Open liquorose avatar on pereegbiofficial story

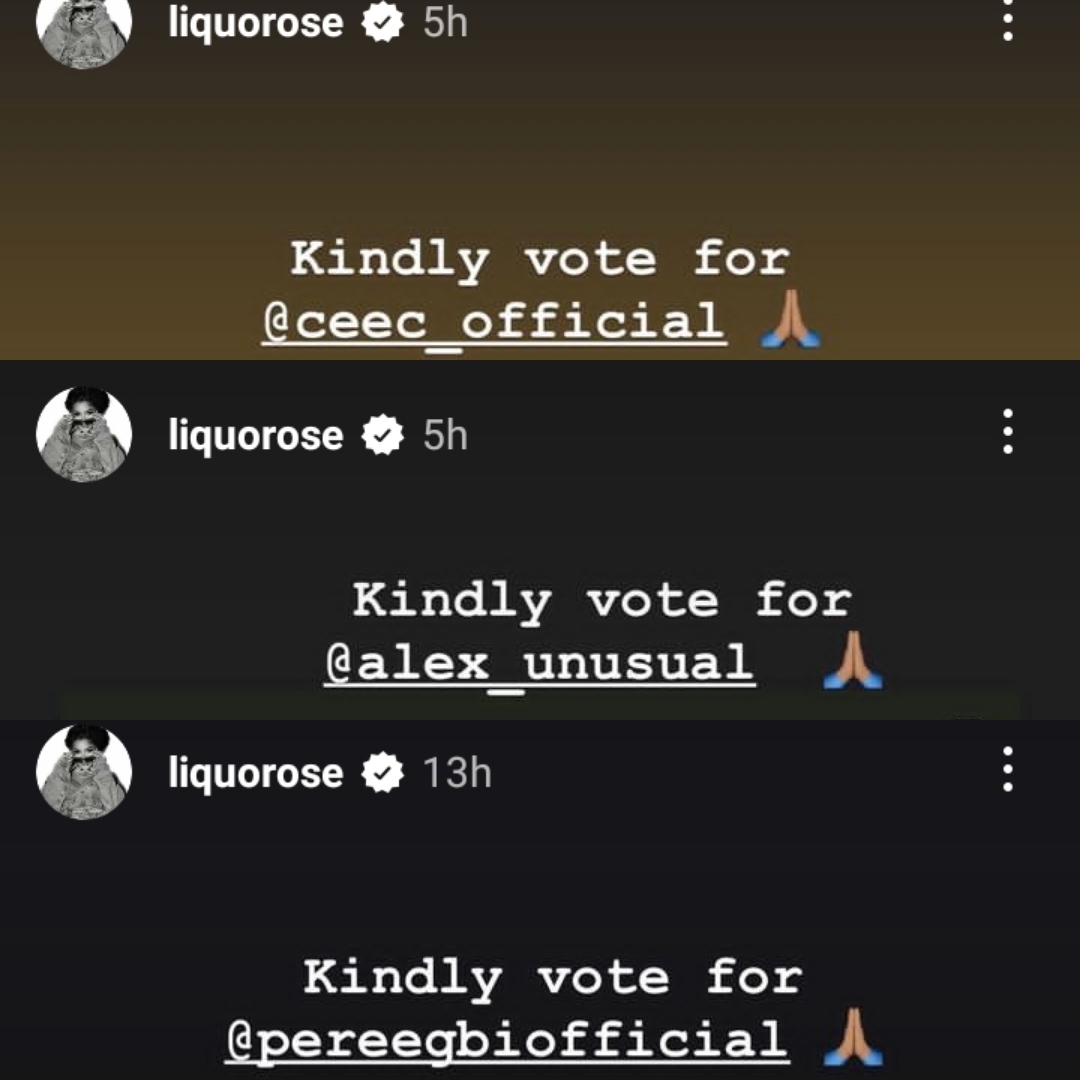point(84,771)
